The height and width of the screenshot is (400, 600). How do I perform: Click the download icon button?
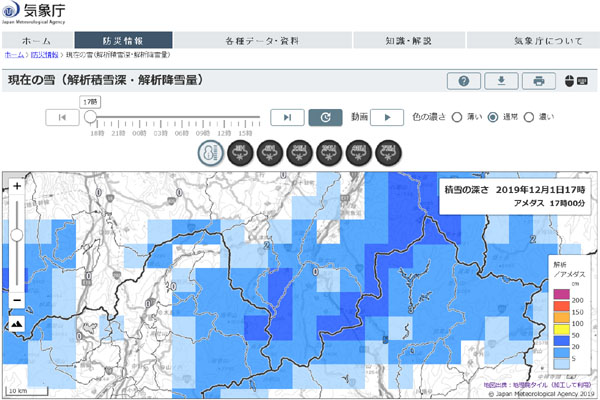[501, 81]
